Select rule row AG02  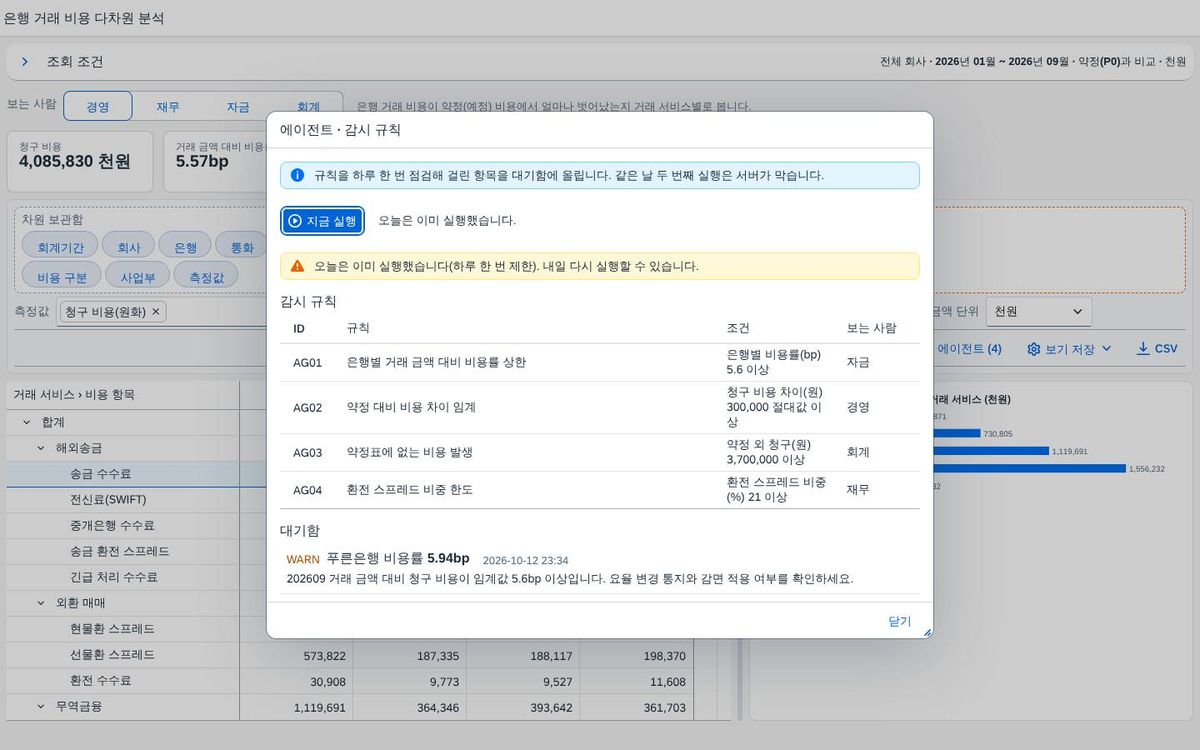point(600,407)
